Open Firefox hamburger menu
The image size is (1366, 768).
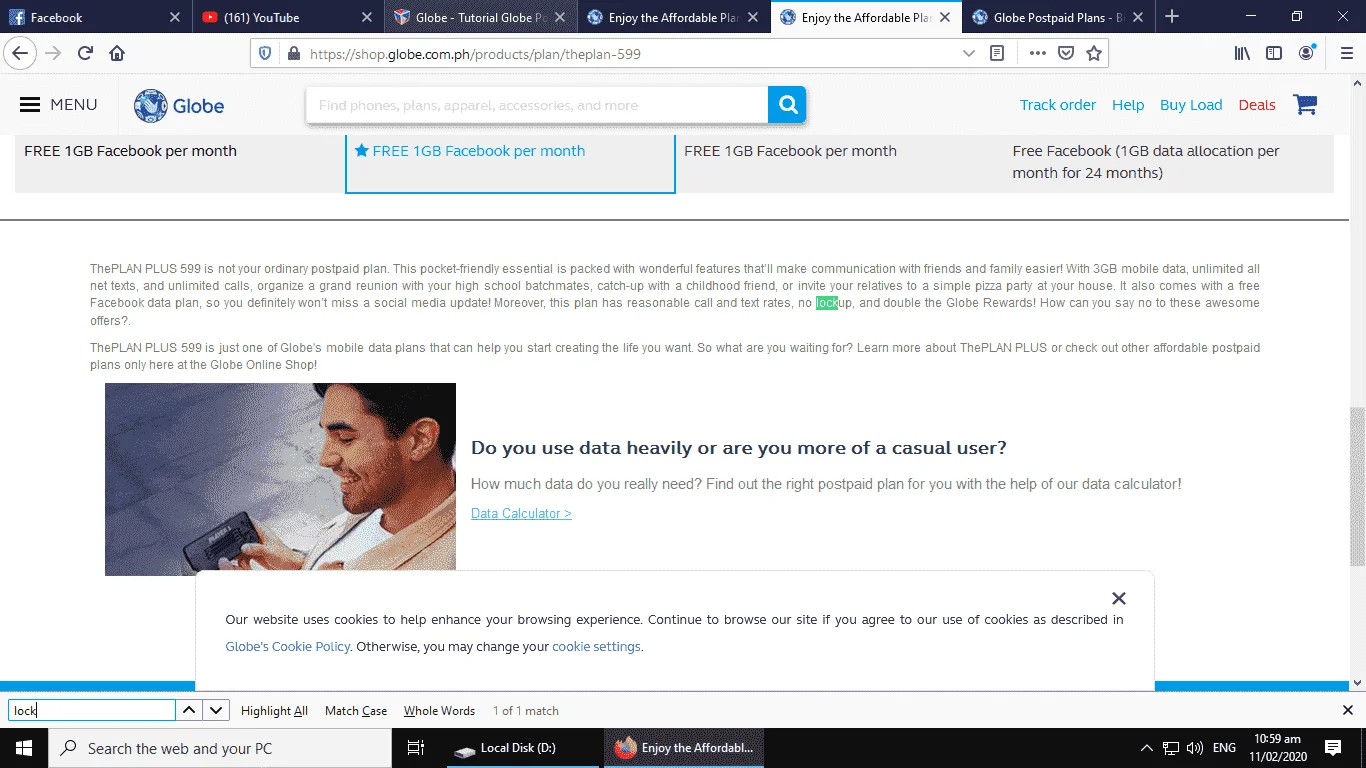point(1346,54)
